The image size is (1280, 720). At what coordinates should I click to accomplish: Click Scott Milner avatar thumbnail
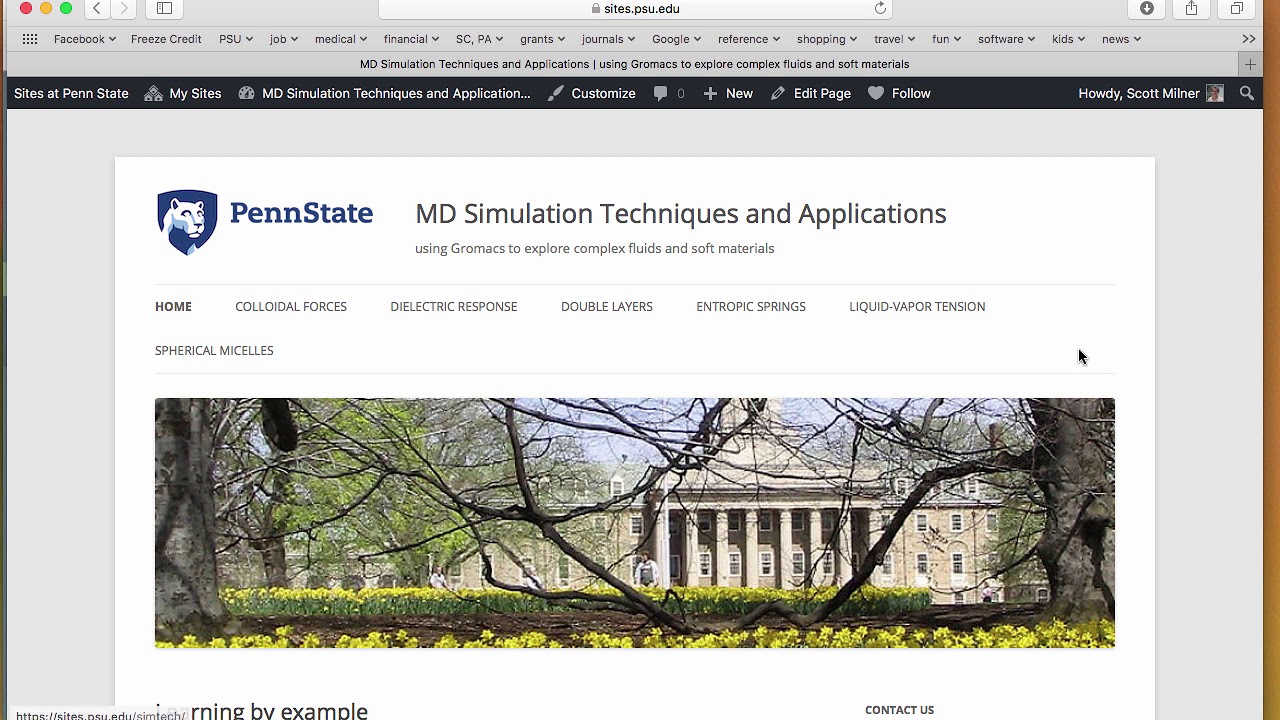[1215, 93]
